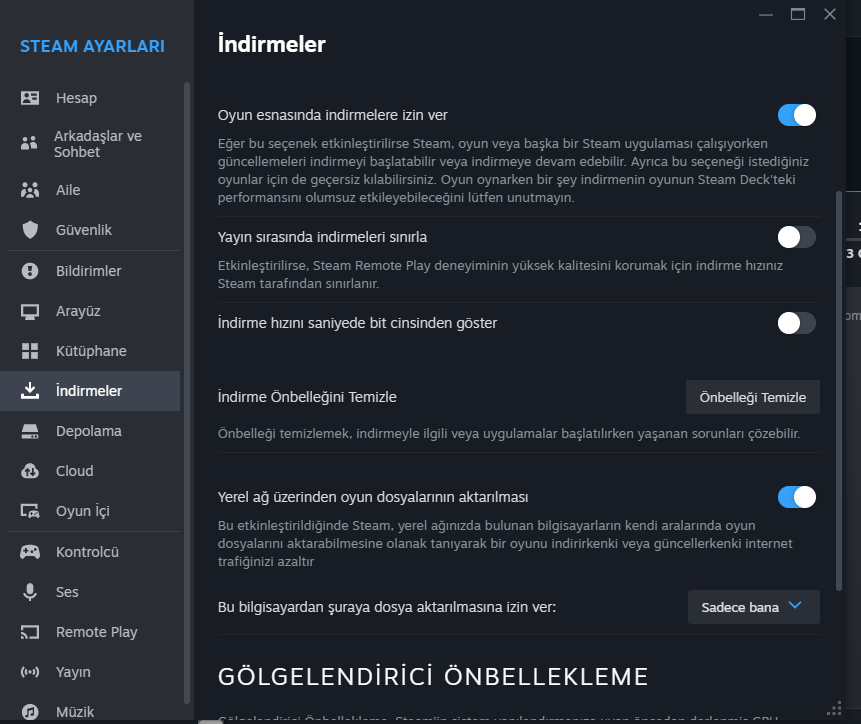The image size is (861, 724).
Task: Disable downloads during gameplay toggle
Action: (x=796, y=115)
